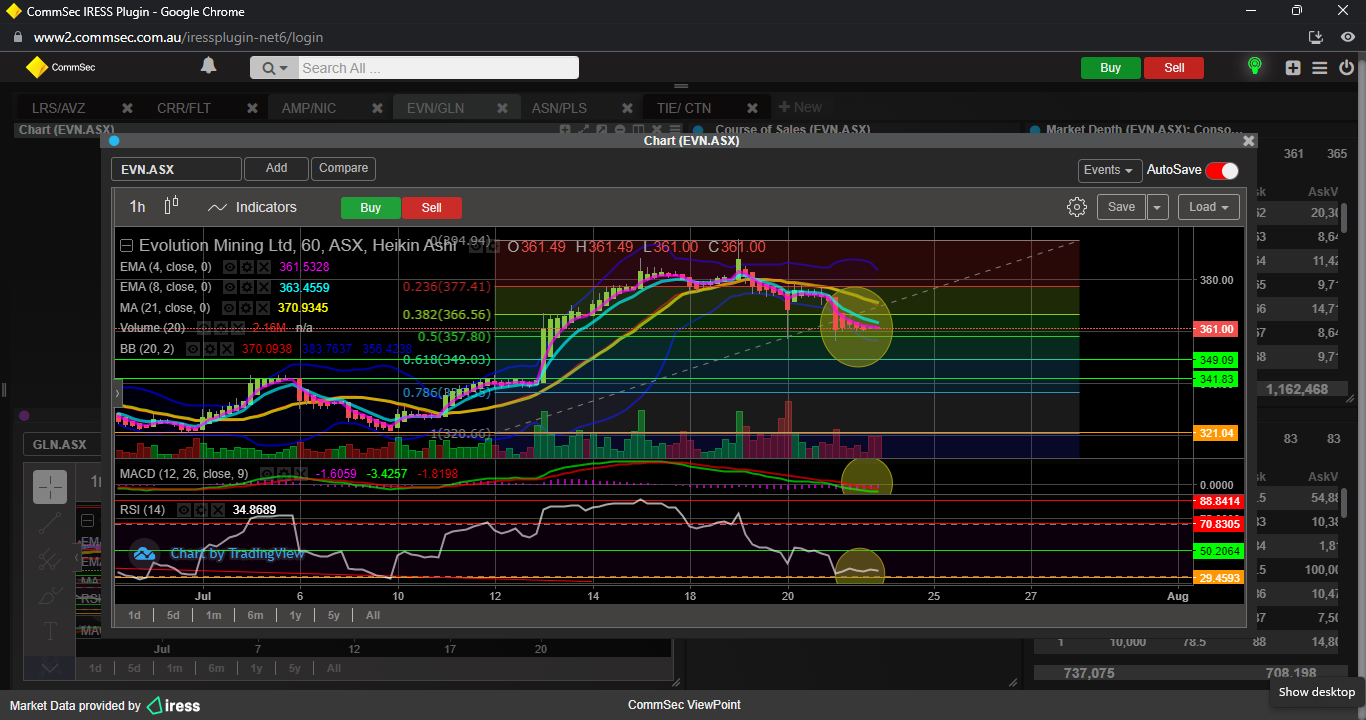The image size is (1366, 720).
Task: Expand the left drawing toolbar arrow
Action: coord(118,393)
